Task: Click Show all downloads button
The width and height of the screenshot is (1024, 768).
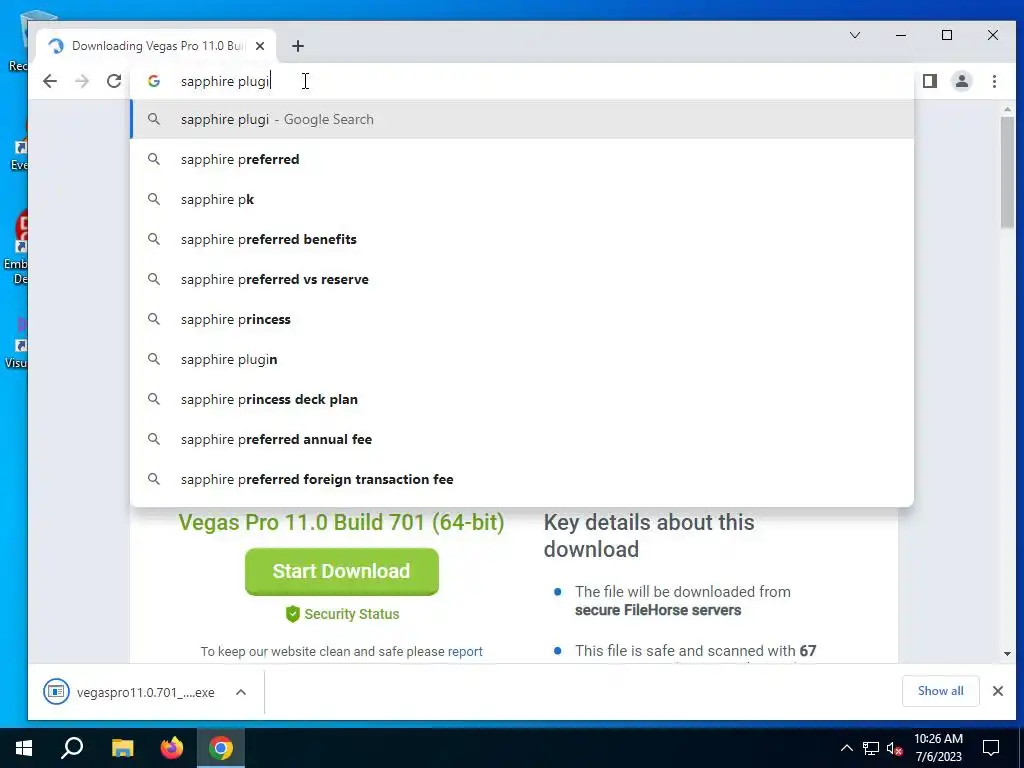Action: click(x=940, y=691)
